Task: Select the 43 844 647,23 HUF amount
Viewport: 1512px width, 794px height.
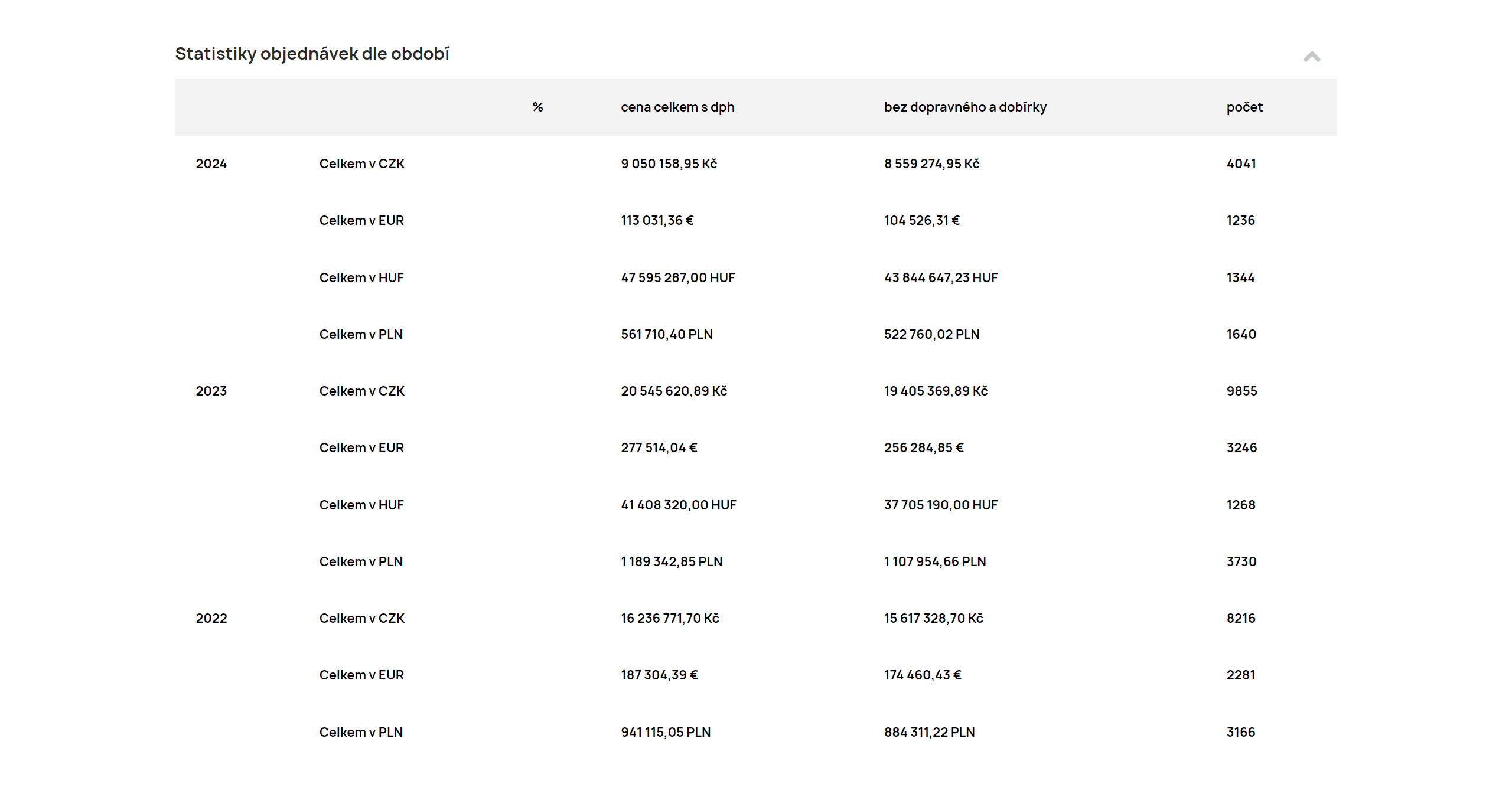Action: click(941, 277)
